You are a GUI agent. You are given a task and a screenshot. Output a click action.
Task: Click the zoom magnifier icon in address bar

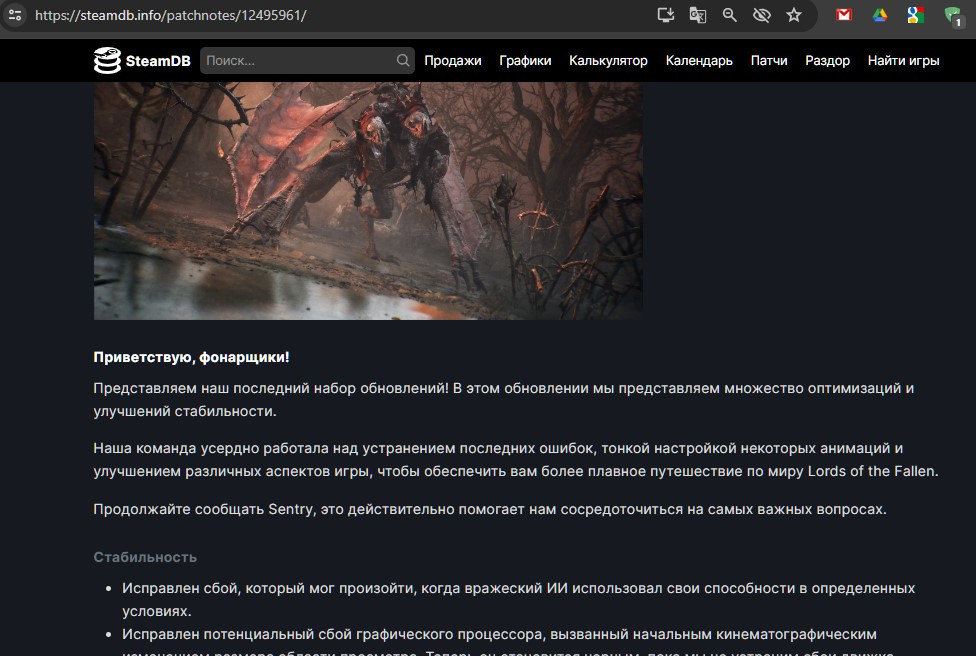point(730,15)
